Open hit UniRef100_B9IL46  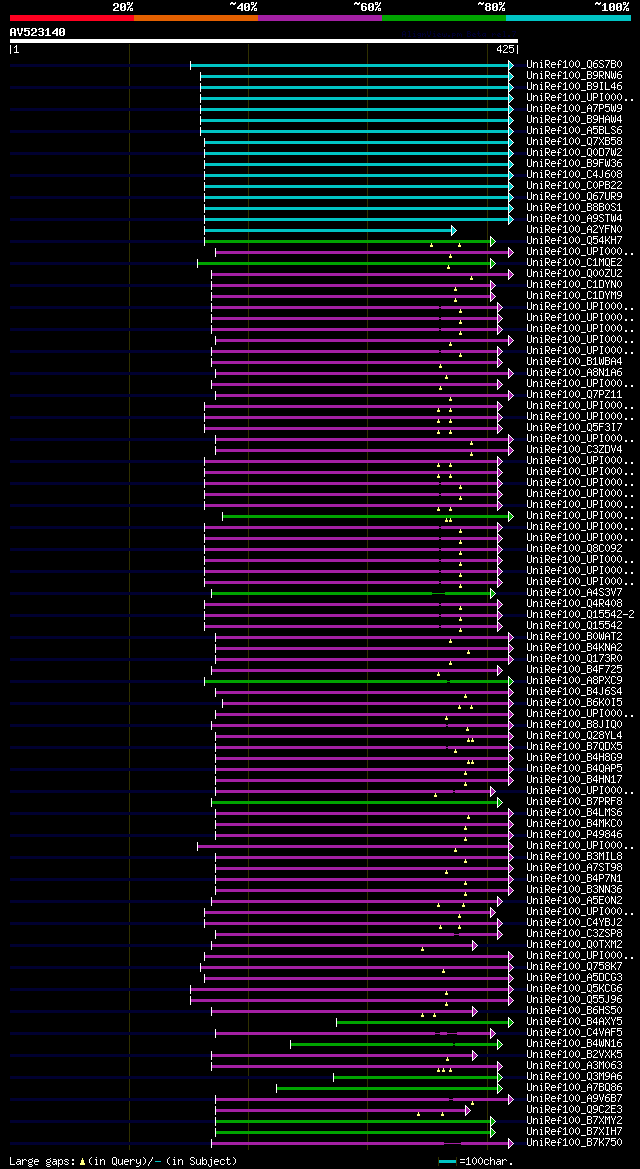574,86
